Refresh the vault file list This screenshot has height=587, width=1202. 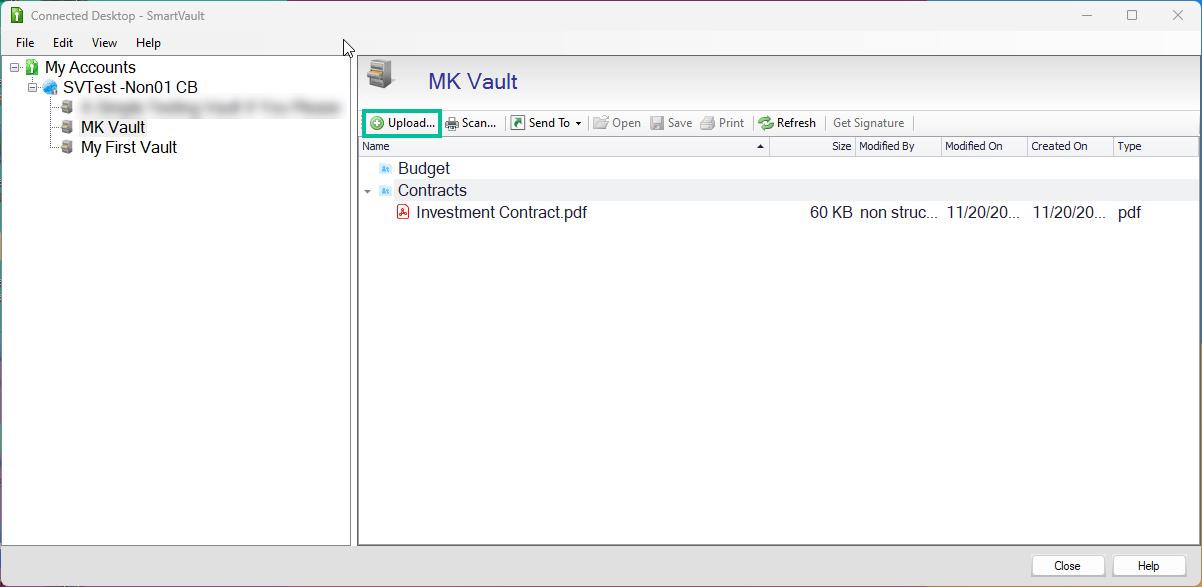(x=787, y=123)
